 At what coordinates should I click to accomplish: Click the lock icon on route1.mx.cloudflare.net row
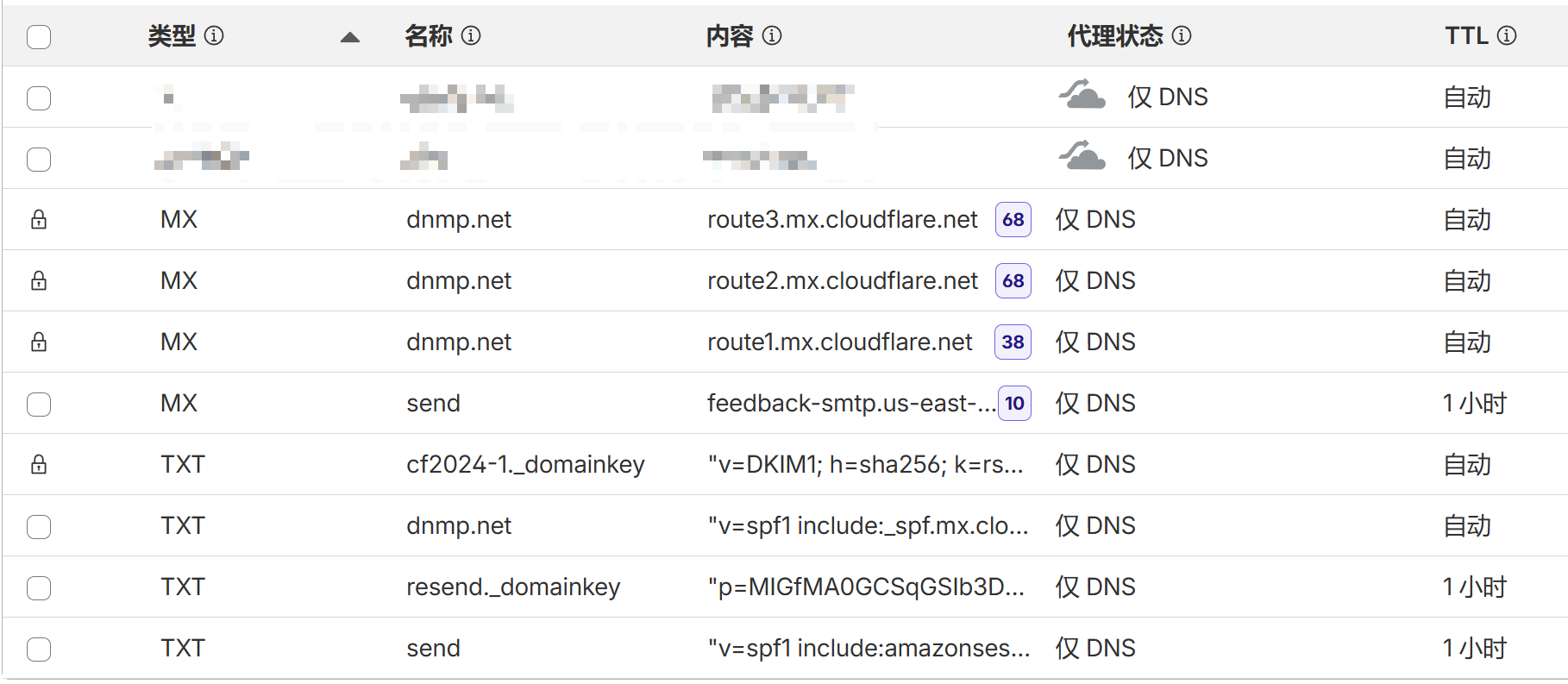[39, 342]
